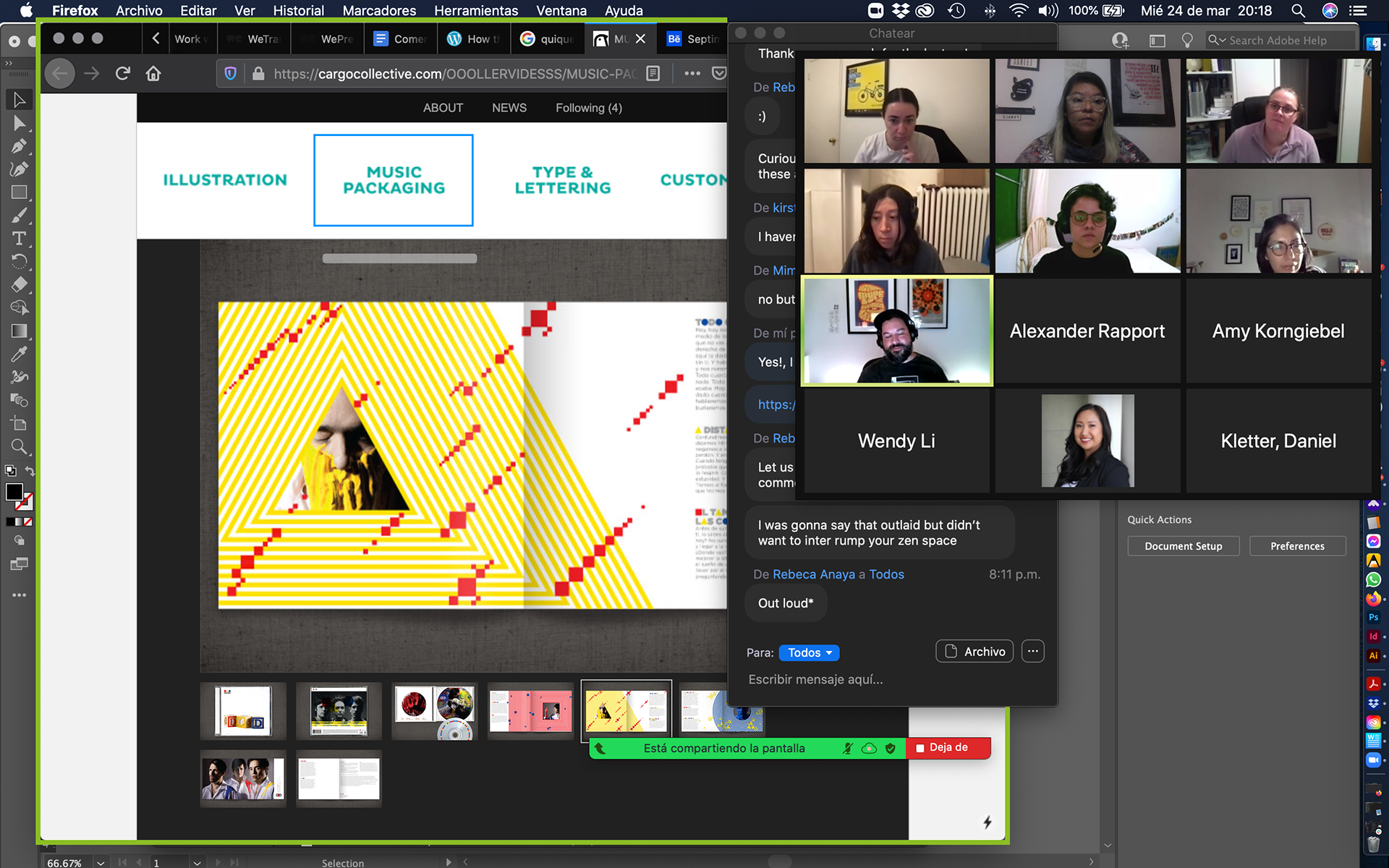Open Marcadores menu
The width and height of the screenshot is (1389, 868).
click(379, 11)
